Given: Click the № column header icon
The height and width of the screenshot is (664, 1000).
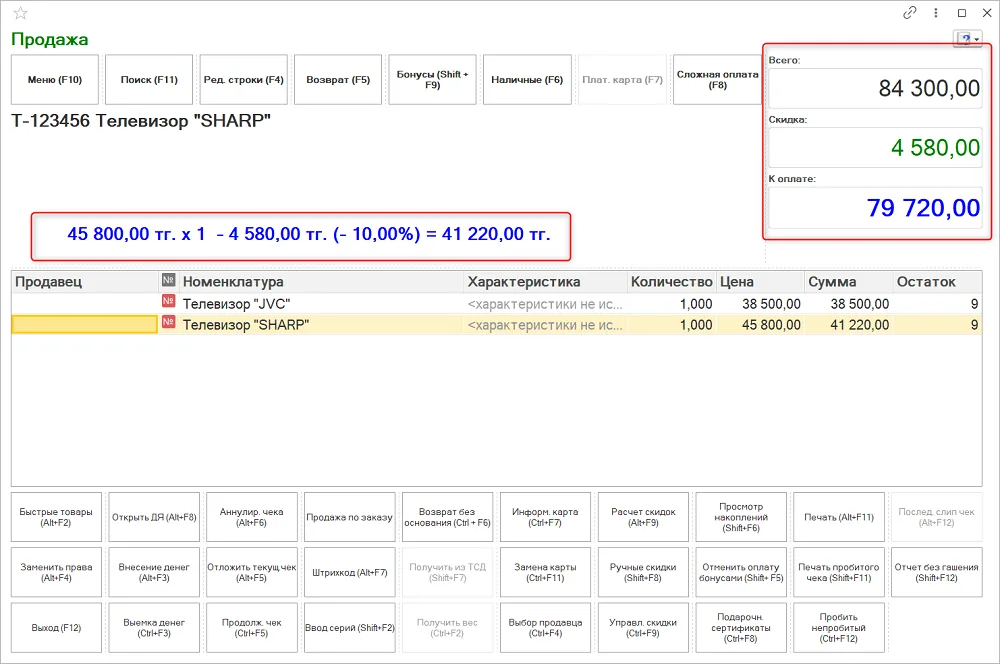Looking at the screenshot, I should [168, 280].
